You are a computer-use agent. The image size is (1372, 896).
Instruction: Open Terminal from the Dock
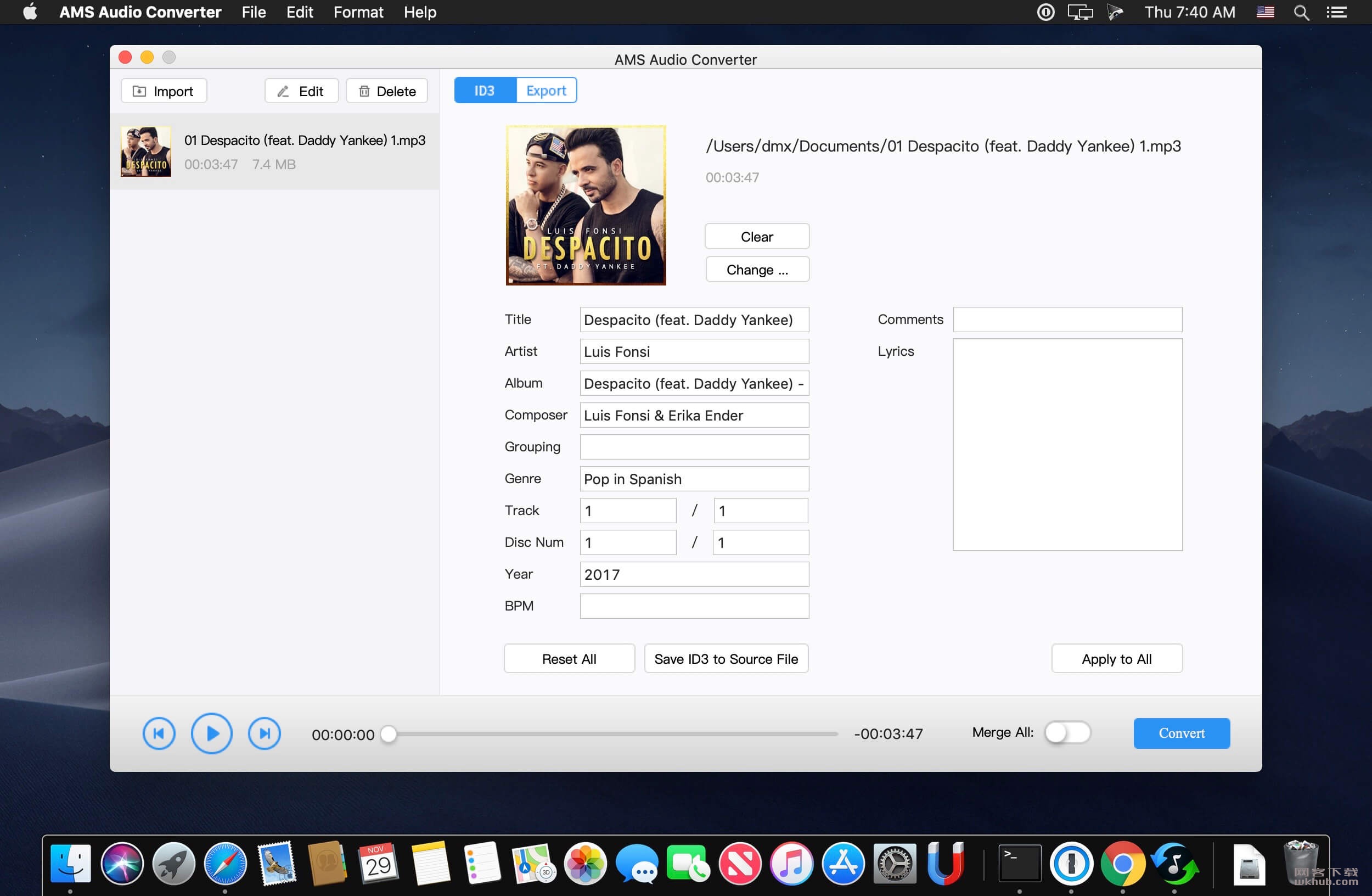(x=1019, y=863)
